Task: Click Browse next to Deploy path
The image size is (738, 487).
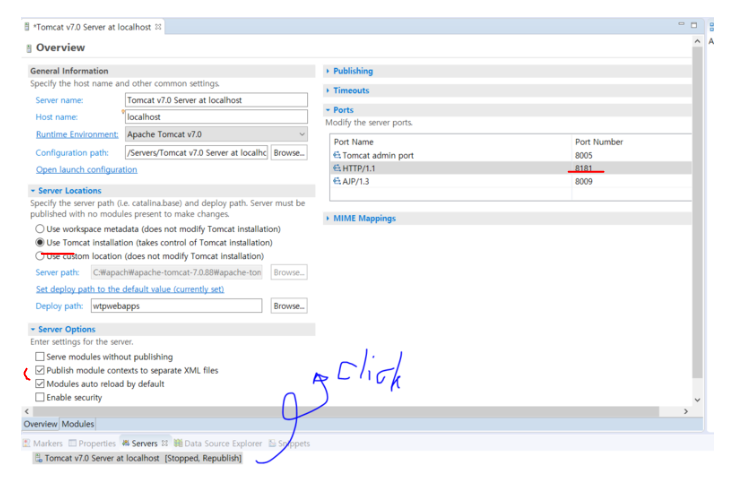Action: (289, 306)
